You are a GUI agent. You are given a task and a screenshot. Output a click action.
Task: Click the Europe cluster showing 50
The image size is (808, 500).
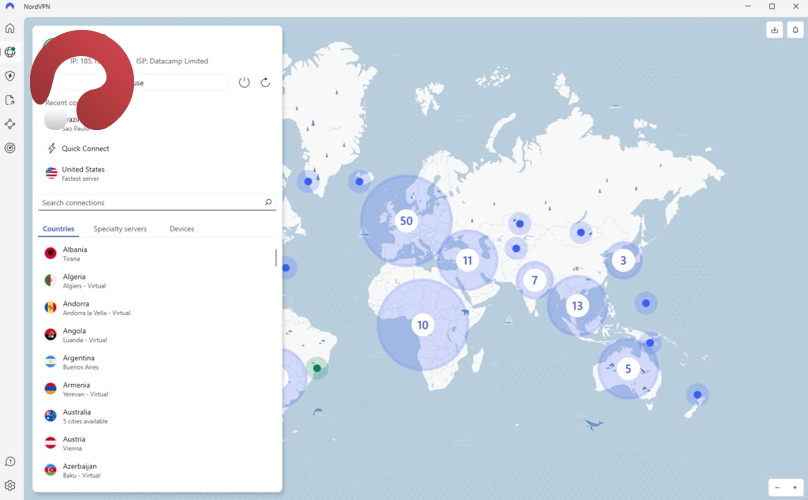click(x=405, y=221)
